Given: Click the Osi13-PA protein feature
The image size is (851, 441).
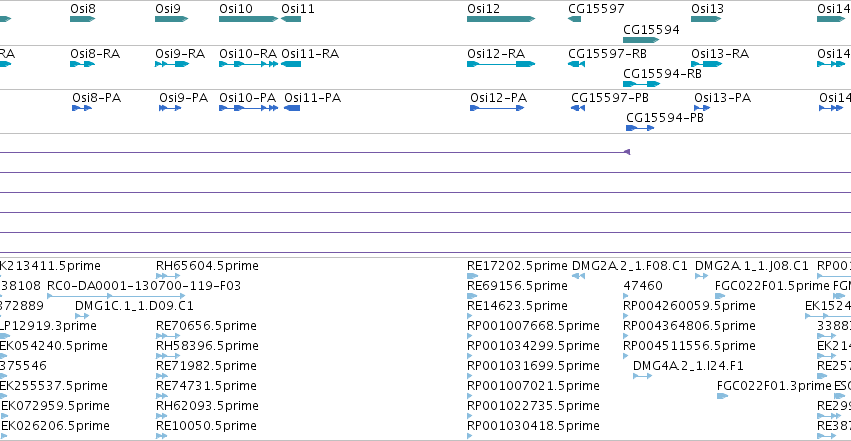Looking at the screenshot, I should [x=702, y=108].
